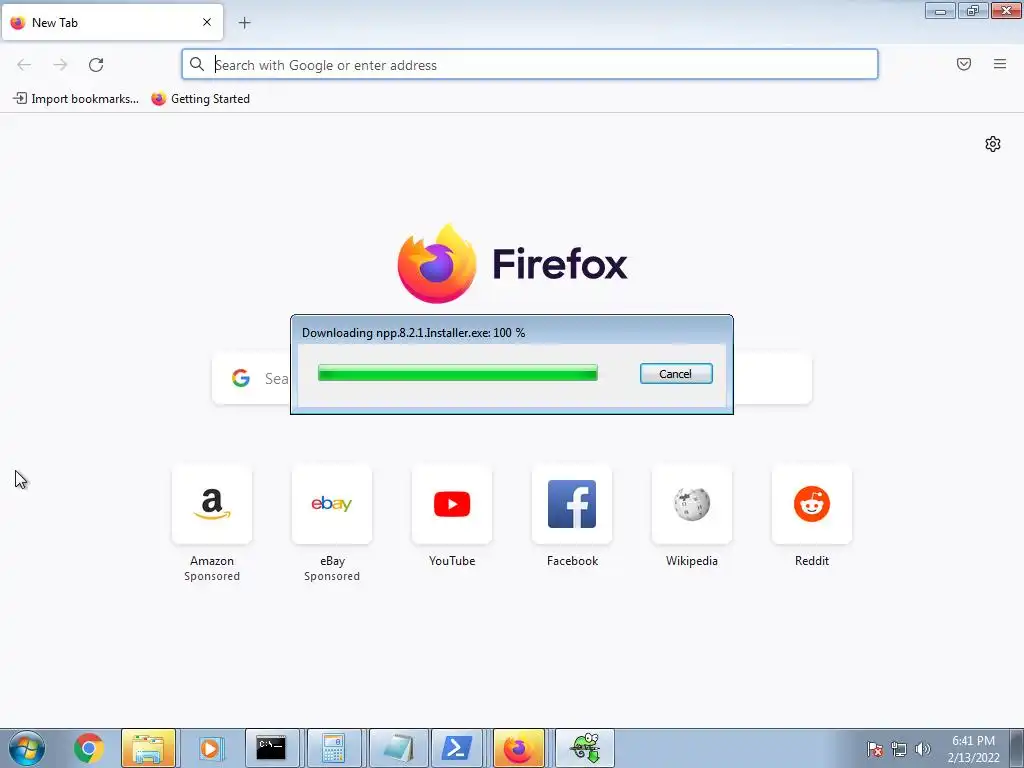Click the Firefox taskbar button

point(519,748)
